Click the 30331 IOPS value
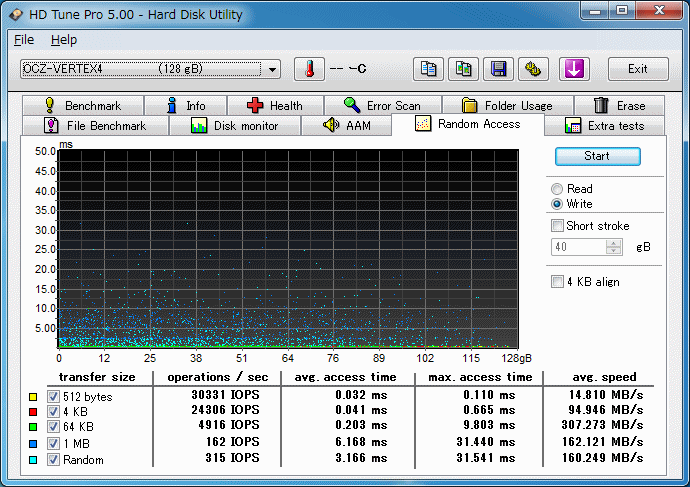 point(225,395)
